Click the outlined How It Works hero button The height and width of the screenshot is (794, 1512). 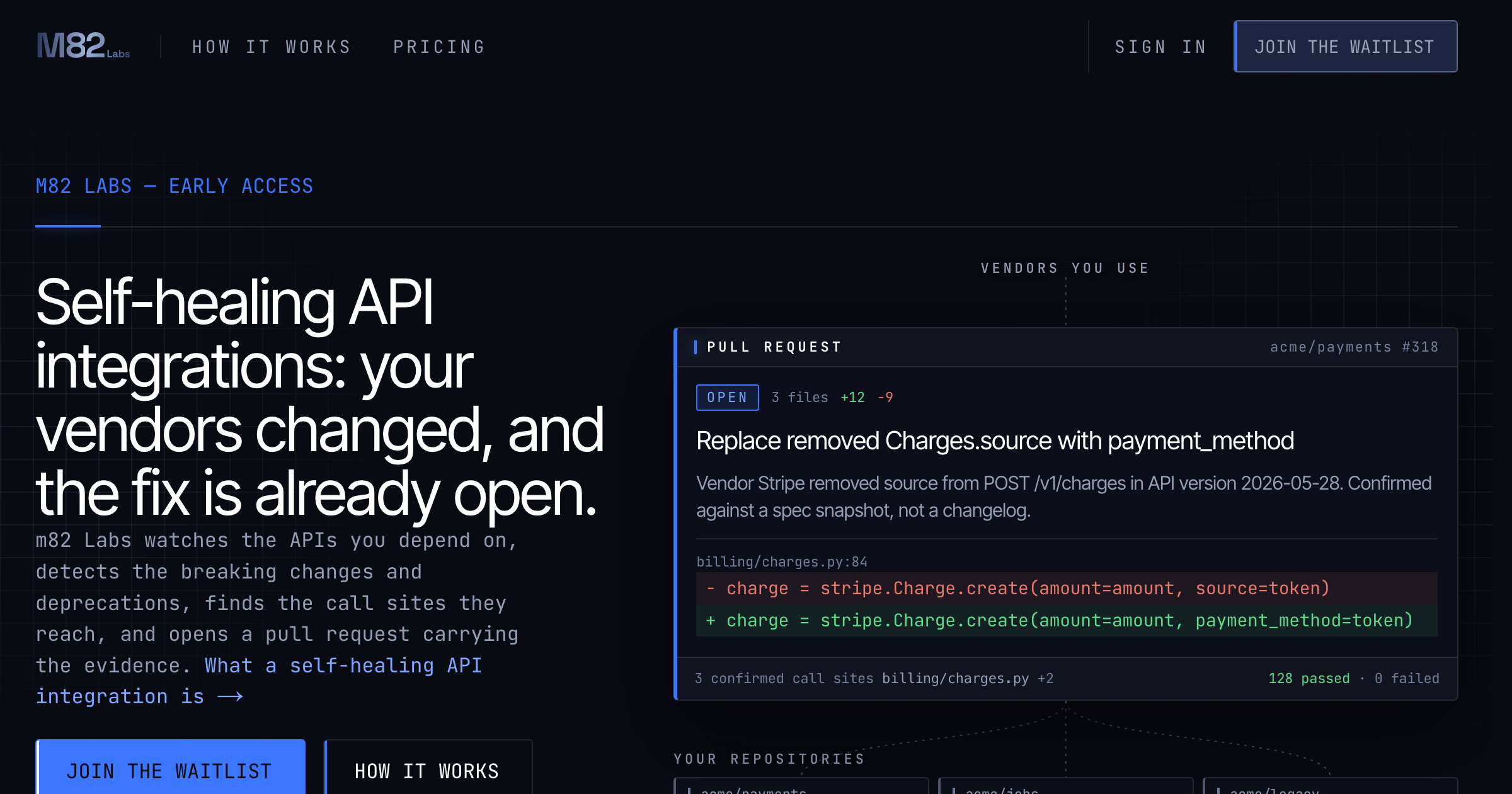pos(428,768)
